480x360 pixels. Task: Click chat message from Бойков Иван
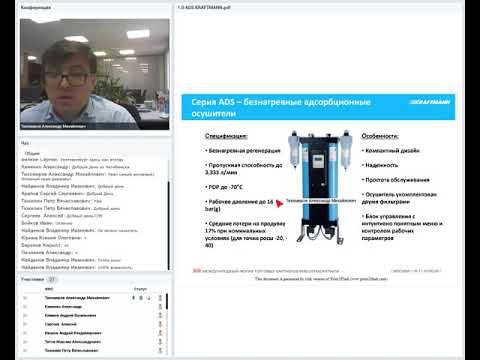click(47, 223)
